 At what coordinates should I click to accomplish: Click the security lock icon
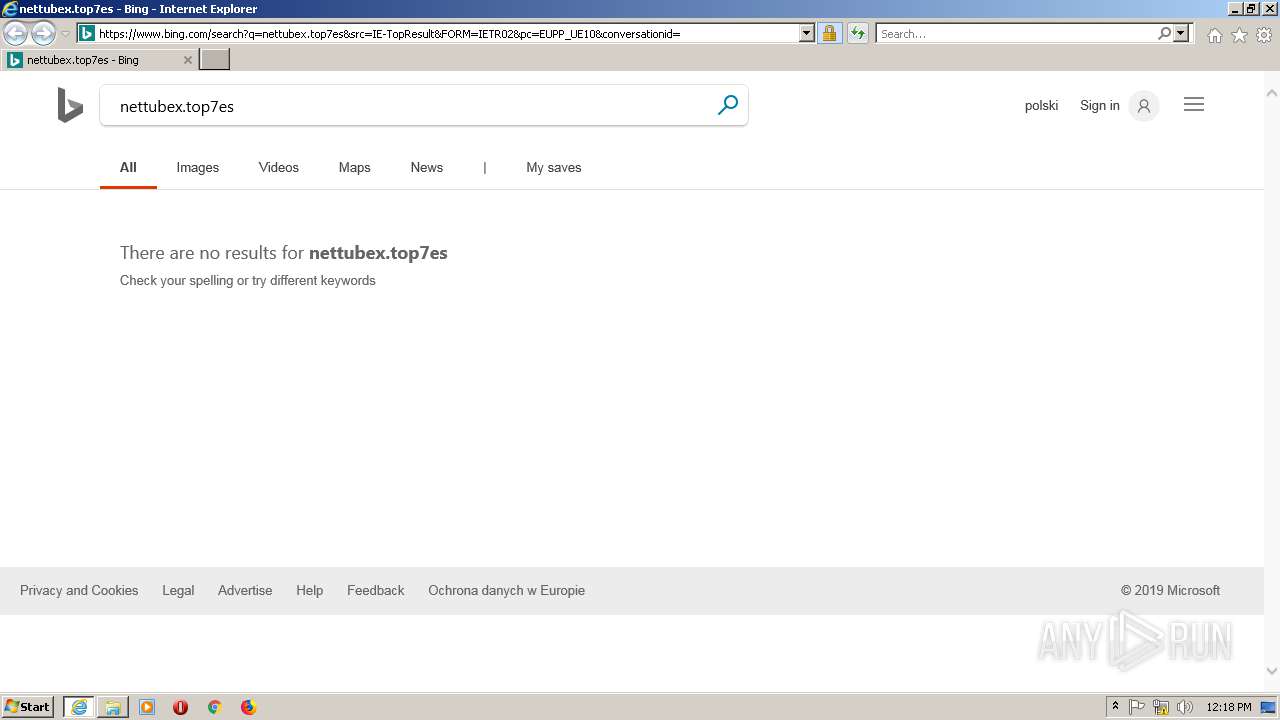click(829, 34)
